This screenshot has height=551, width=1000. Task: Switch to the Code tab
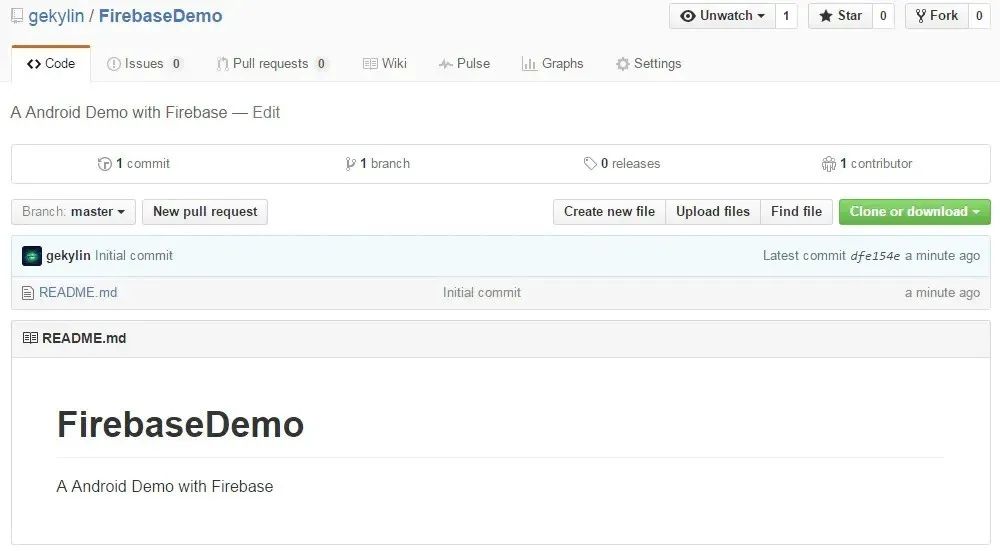point(51,64)
